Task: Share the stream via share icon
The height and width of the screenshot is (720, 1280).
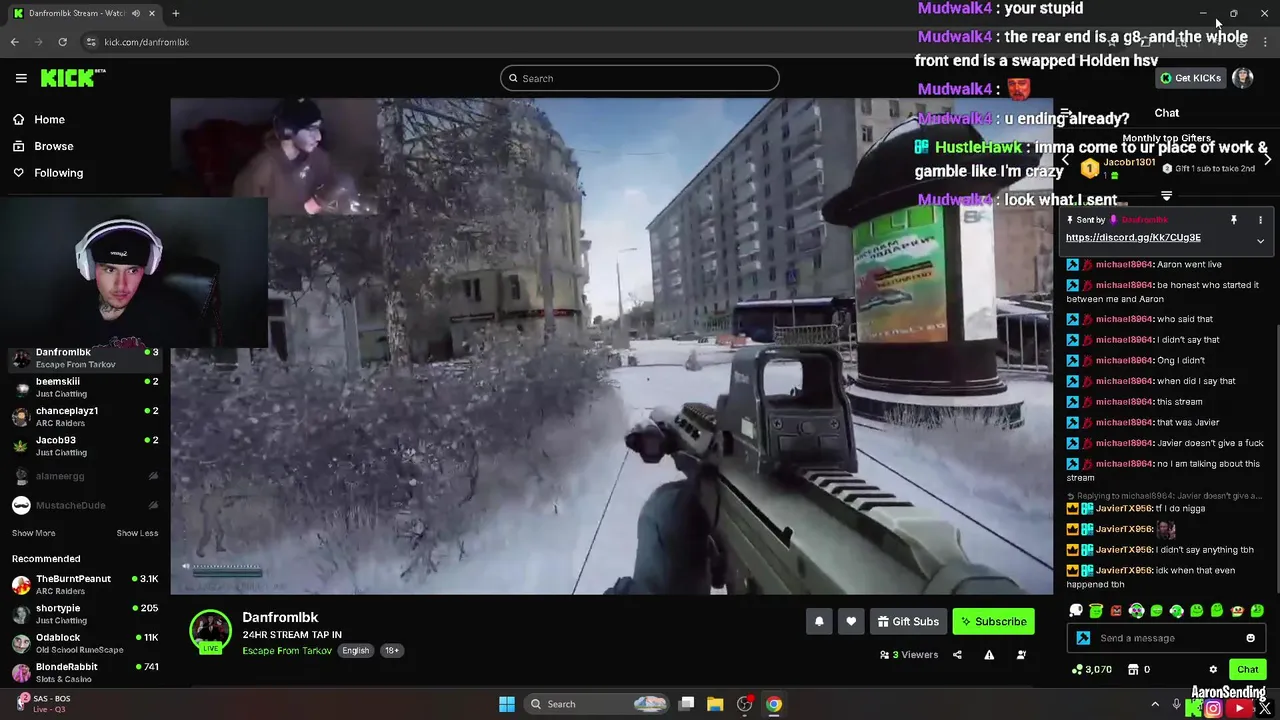Action: 957,655
